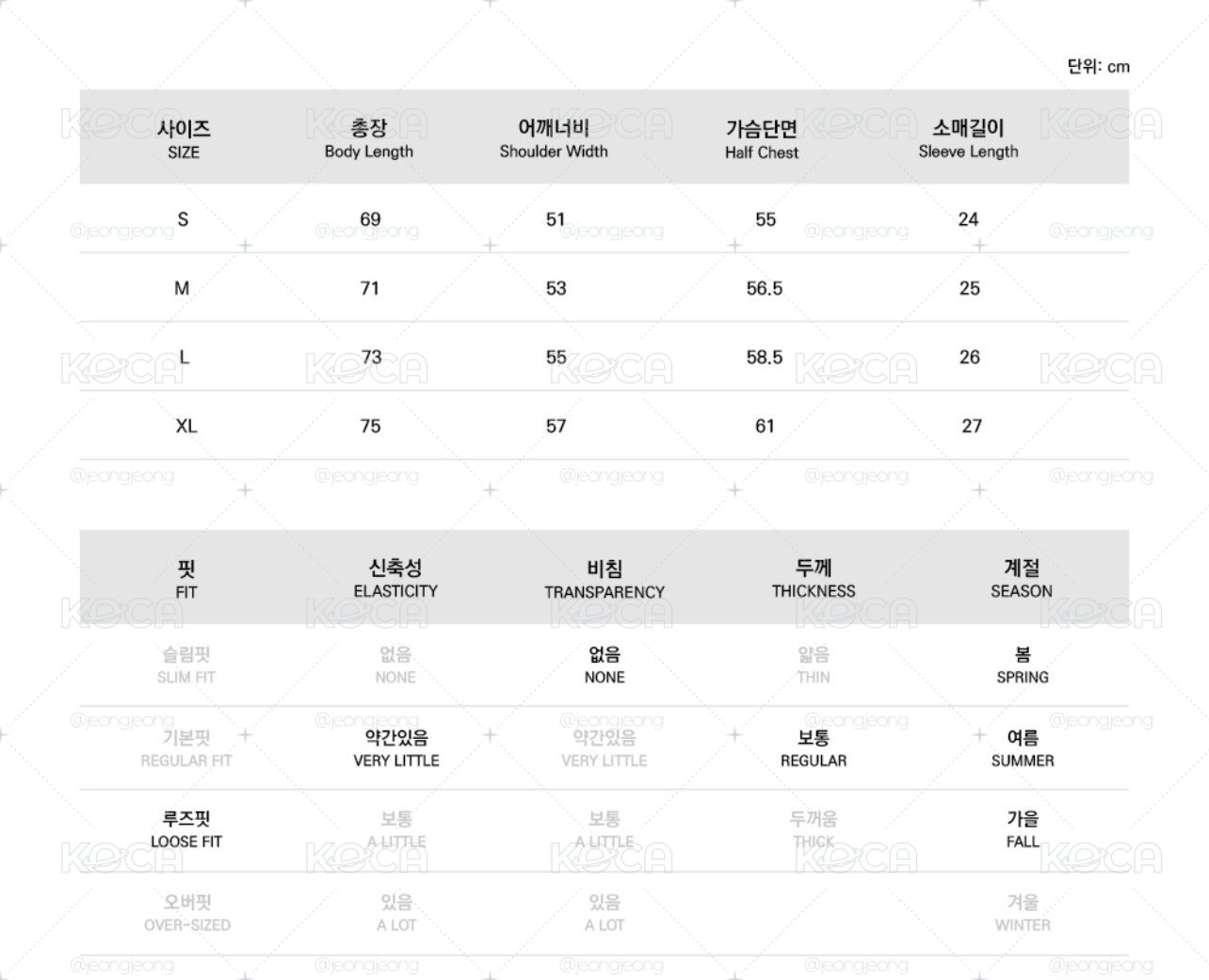Choose the SLIM FIT option

pos(186,665)
